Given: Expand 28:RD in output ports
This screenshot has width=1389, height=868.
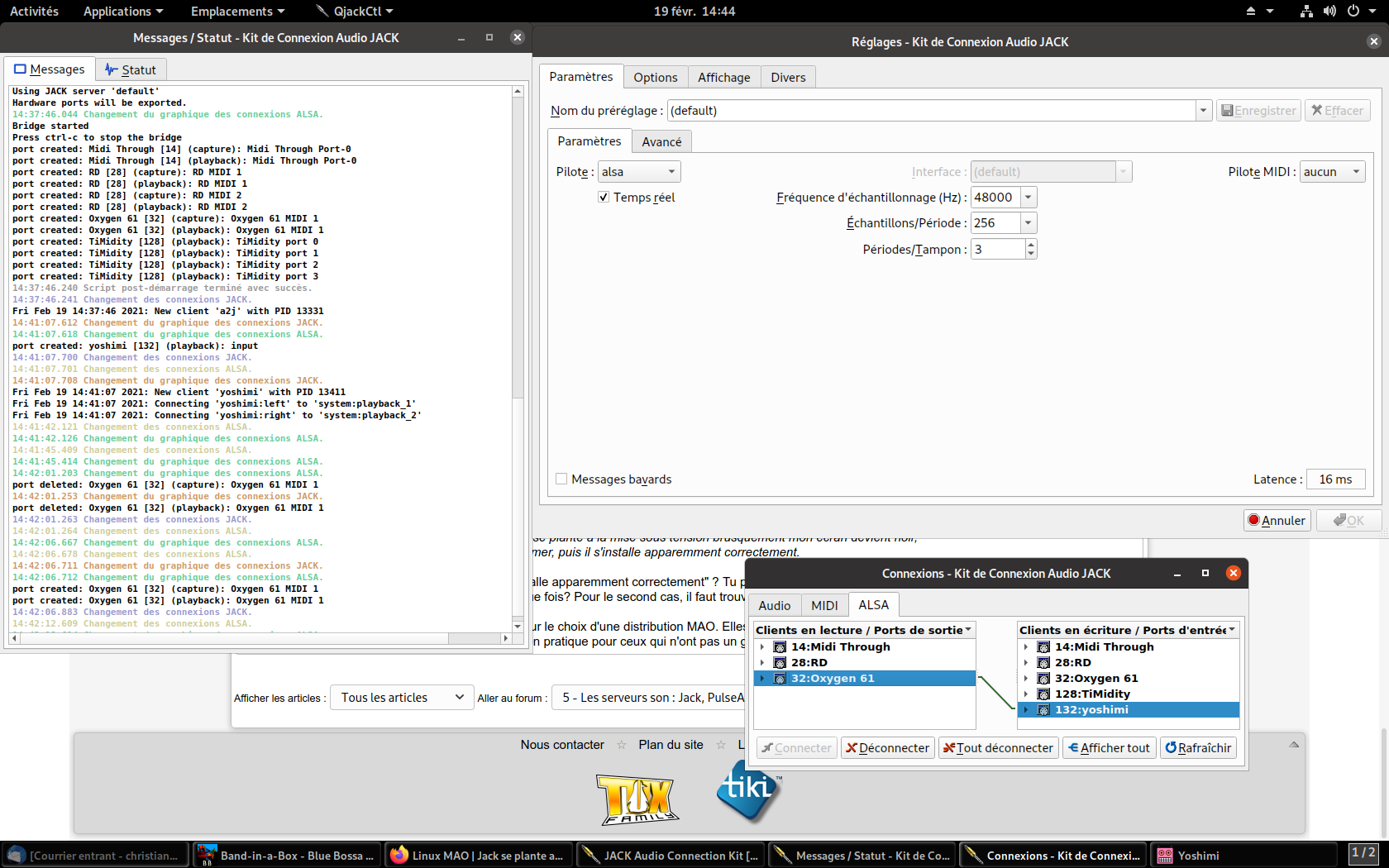Looking at the screenshot, I should [762, 663].
